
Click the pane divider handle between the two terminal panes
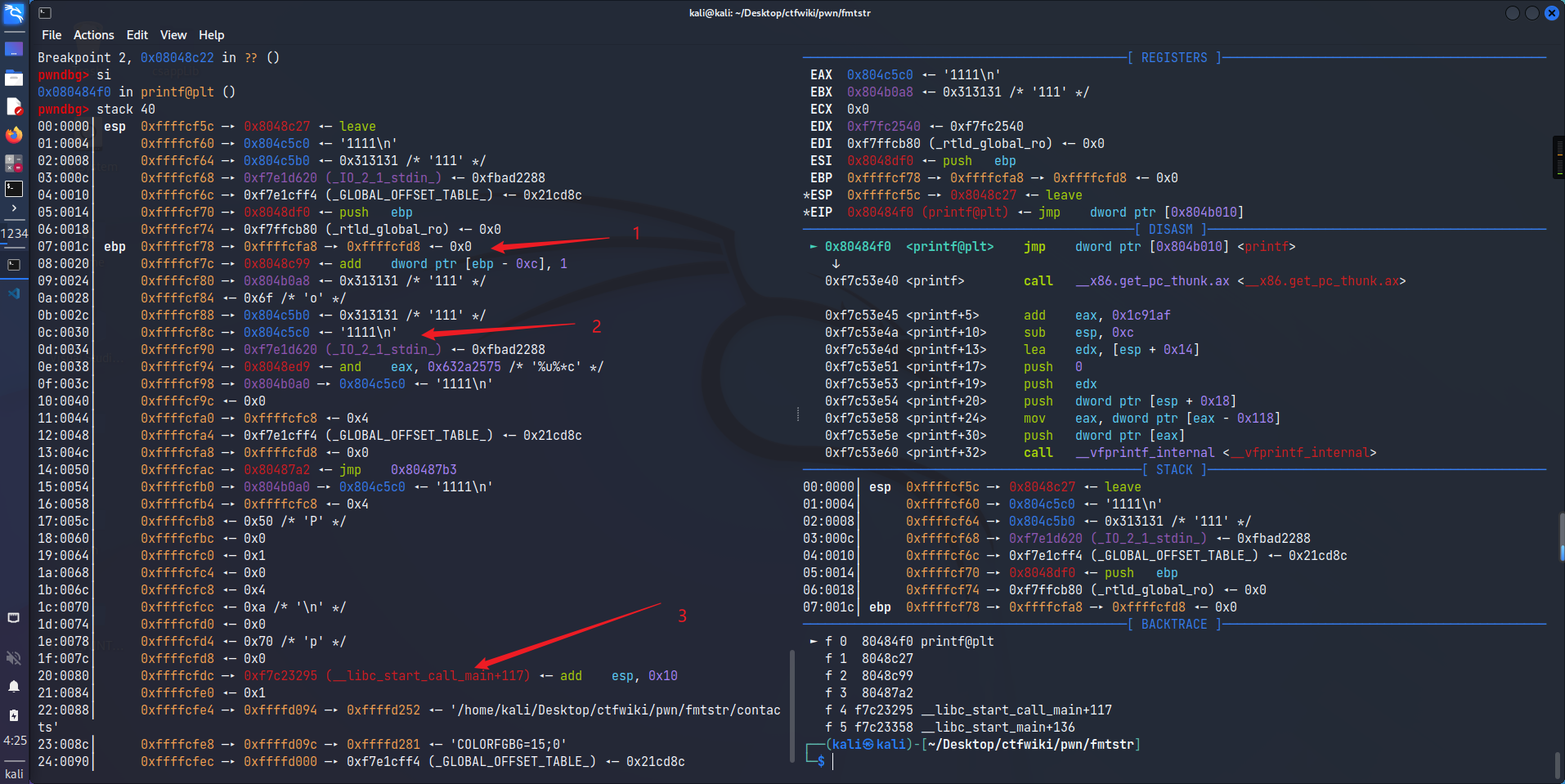point(797,414)
